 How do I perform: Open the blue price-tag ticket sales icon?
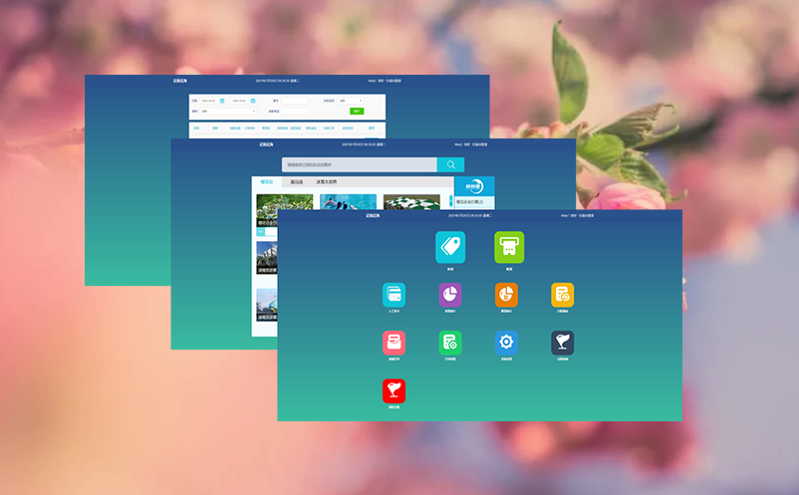(450, 247)
